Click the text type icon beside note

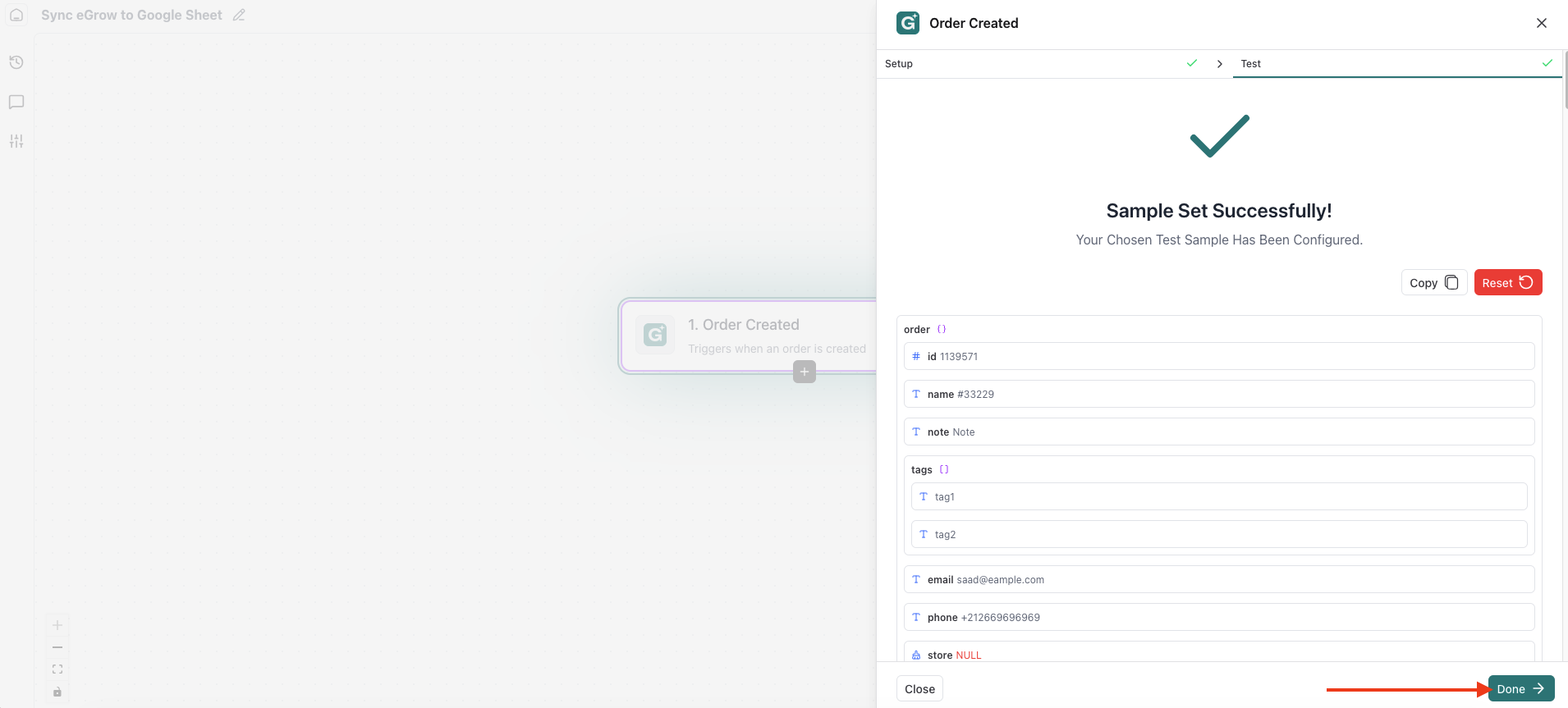(916, 432)
